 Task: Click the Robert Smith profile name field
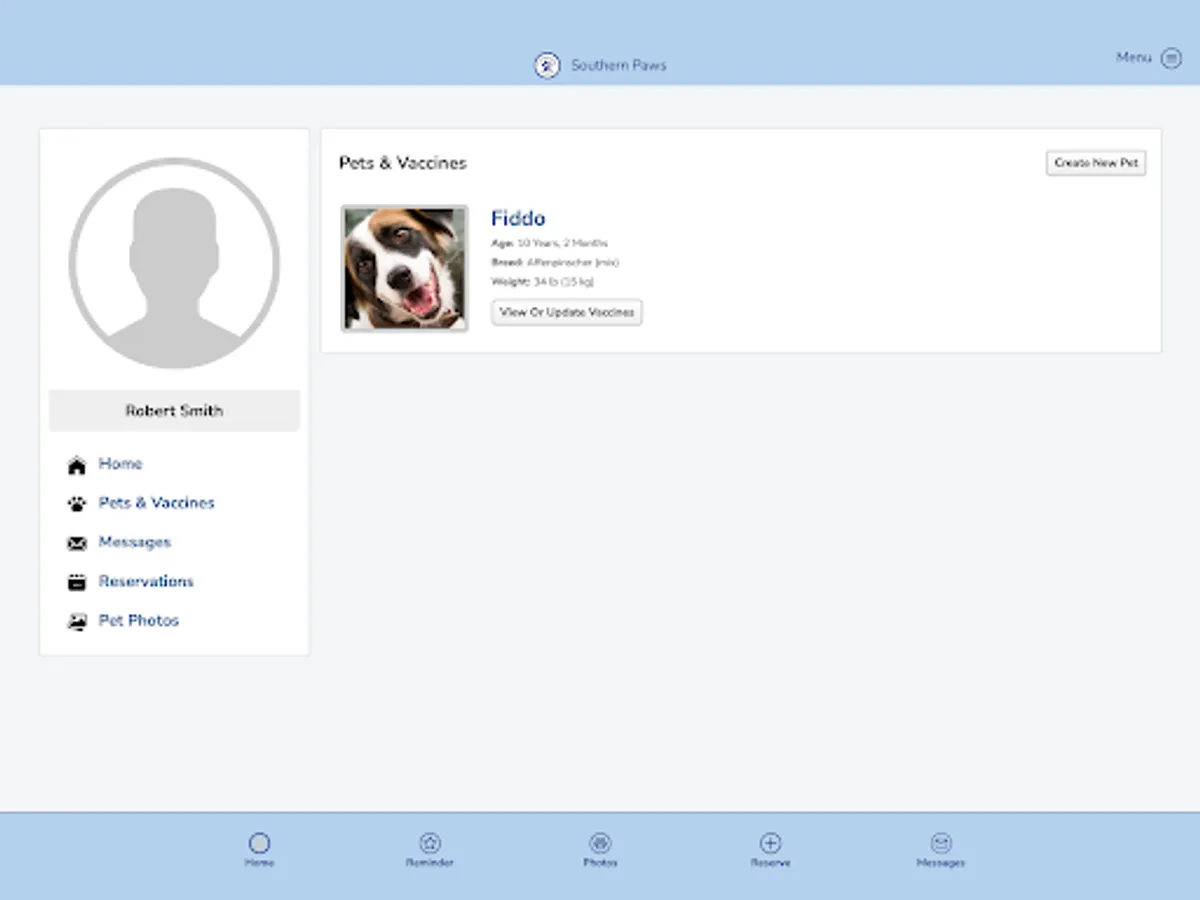(x=174, y=410)
